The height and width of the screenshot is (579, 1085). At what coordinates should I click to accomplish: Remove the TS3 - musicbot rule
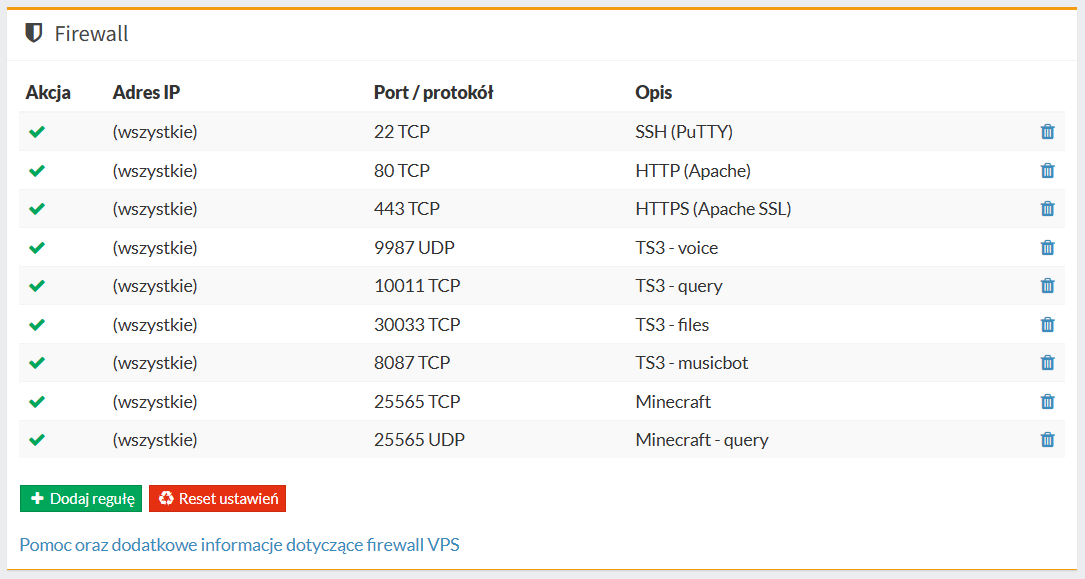tap(1047, 363)
